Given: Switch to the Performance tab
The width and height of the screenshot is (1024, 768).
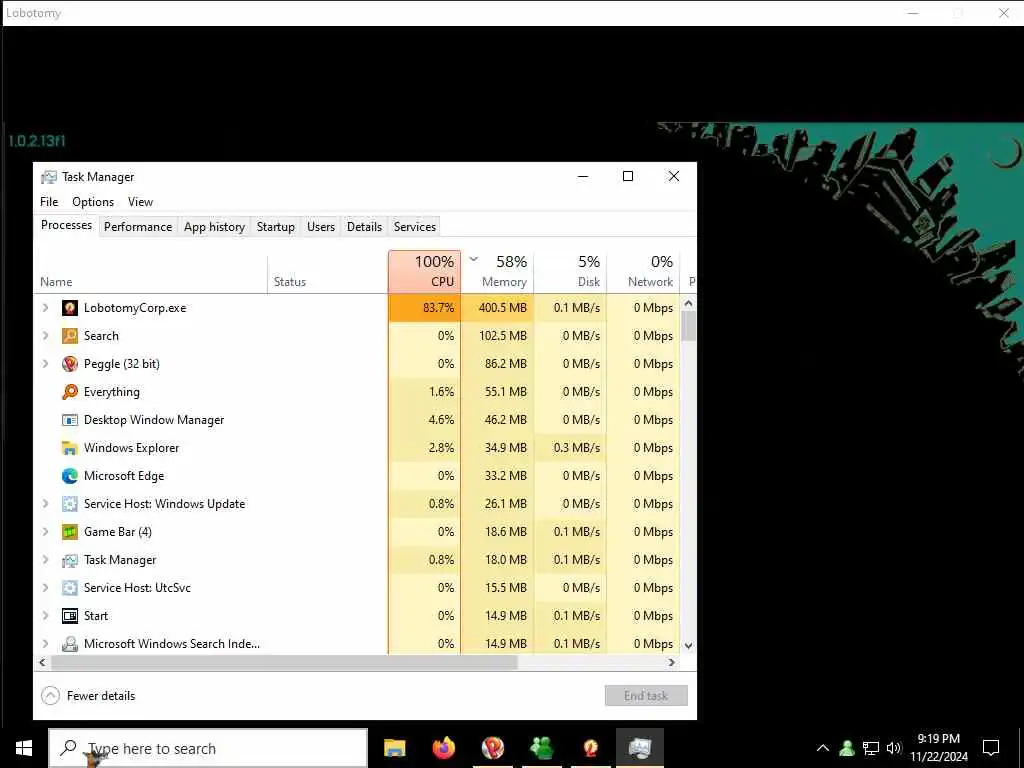Looking at the screenshot, I should [x=138, y=227].
